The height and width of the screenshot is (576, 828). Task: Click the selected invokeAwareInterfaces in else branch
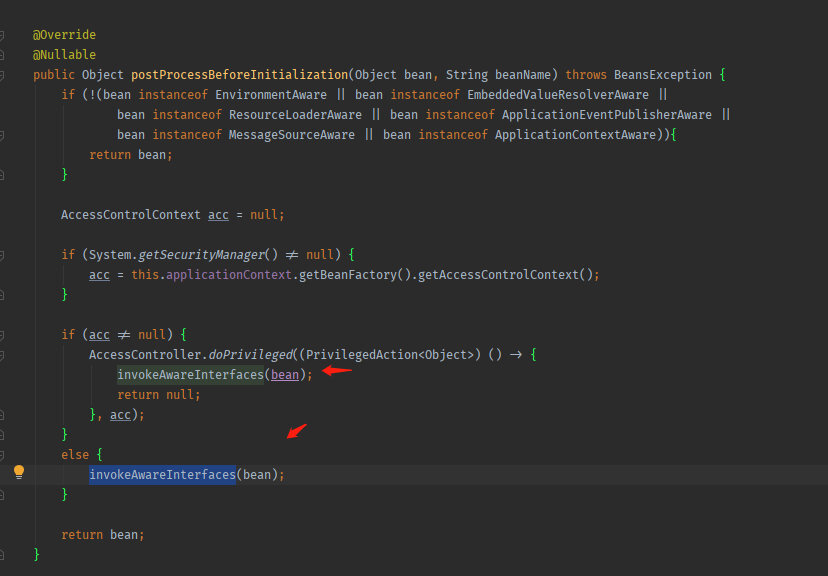[162, 475]
